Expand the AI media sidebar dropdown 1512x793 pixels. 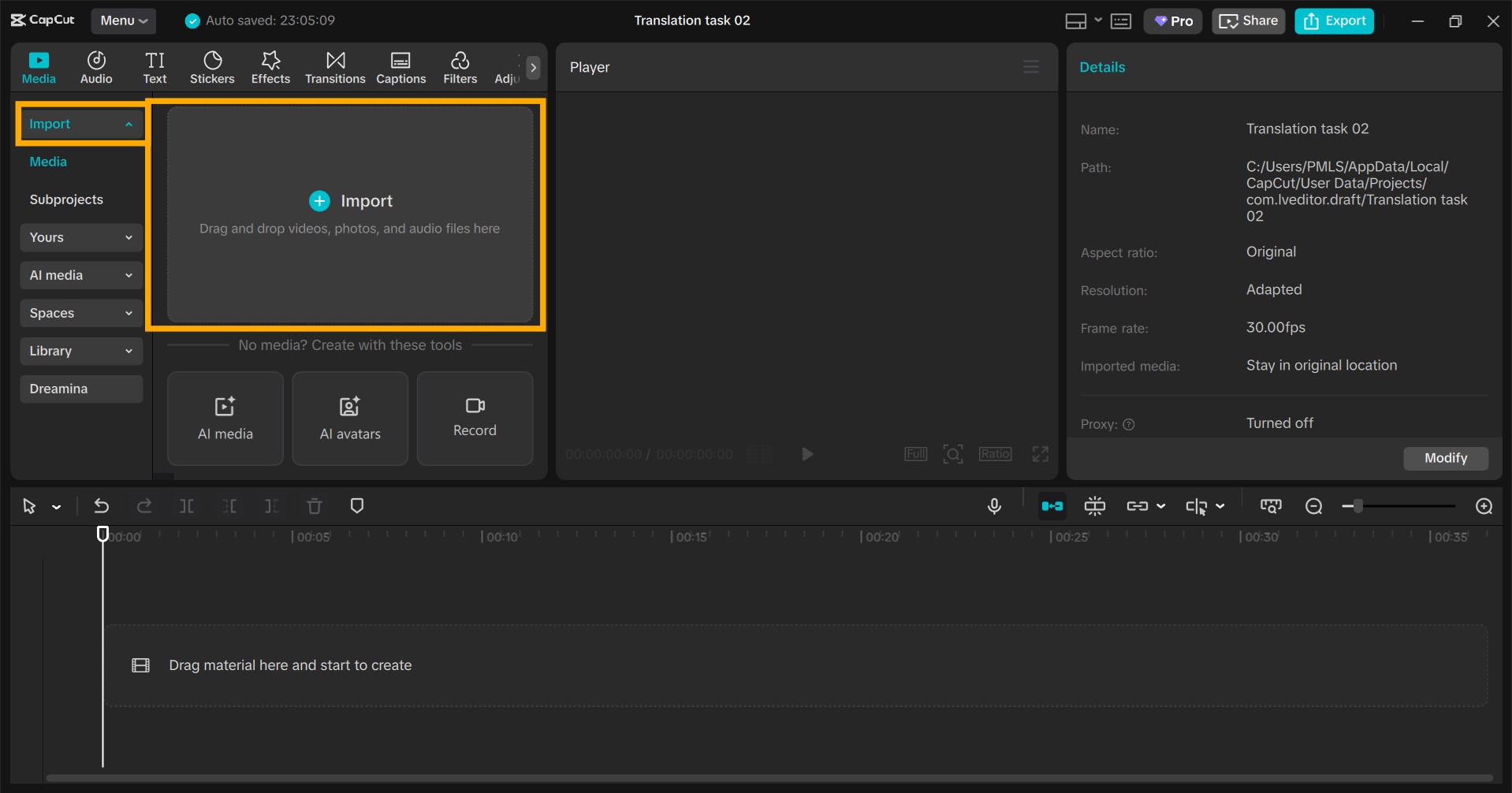click(81, 275)
